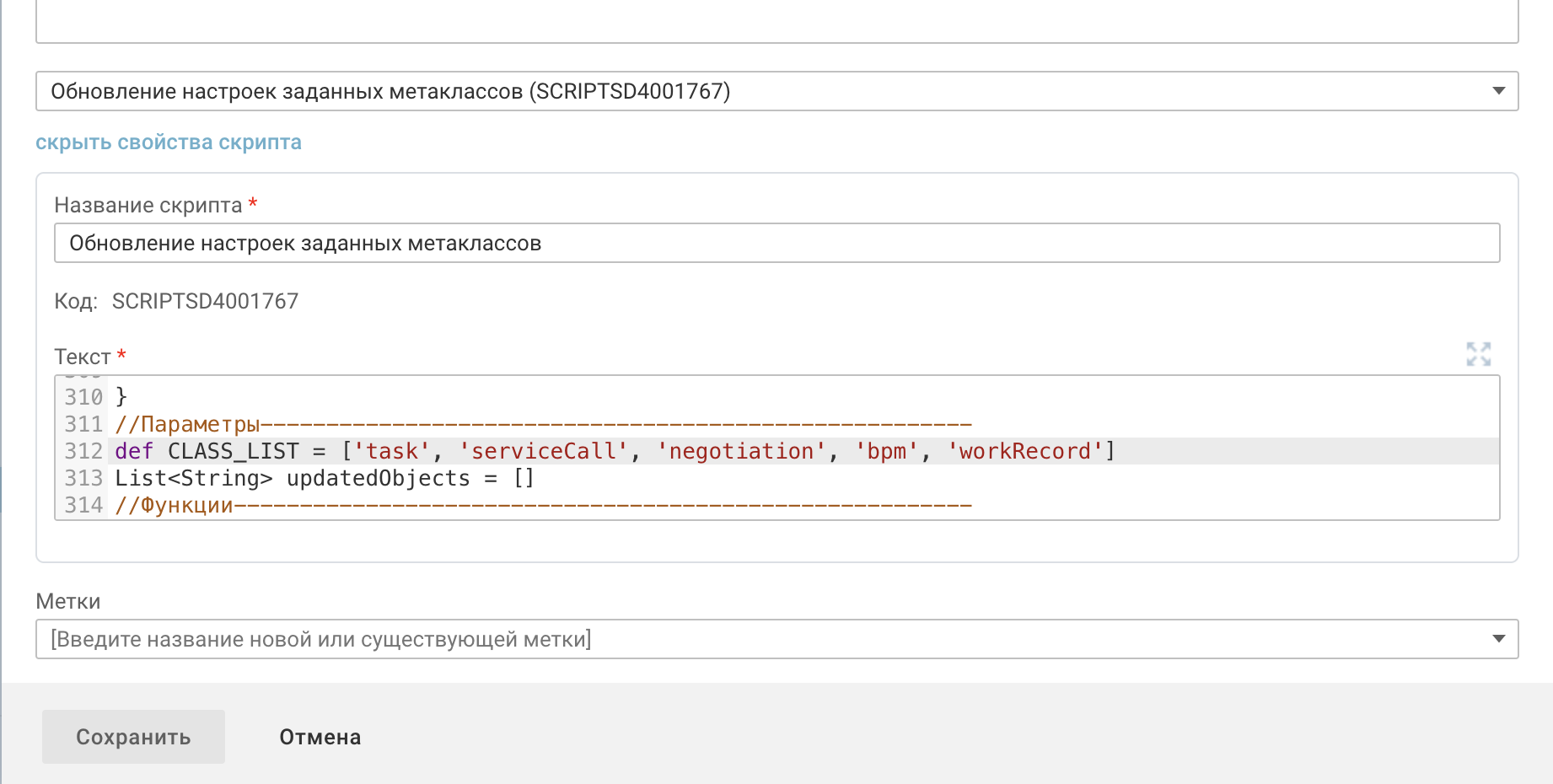Click the //Параметры comment on line 311
Screen dimensions: 1553x784
[x=187, y=424]
